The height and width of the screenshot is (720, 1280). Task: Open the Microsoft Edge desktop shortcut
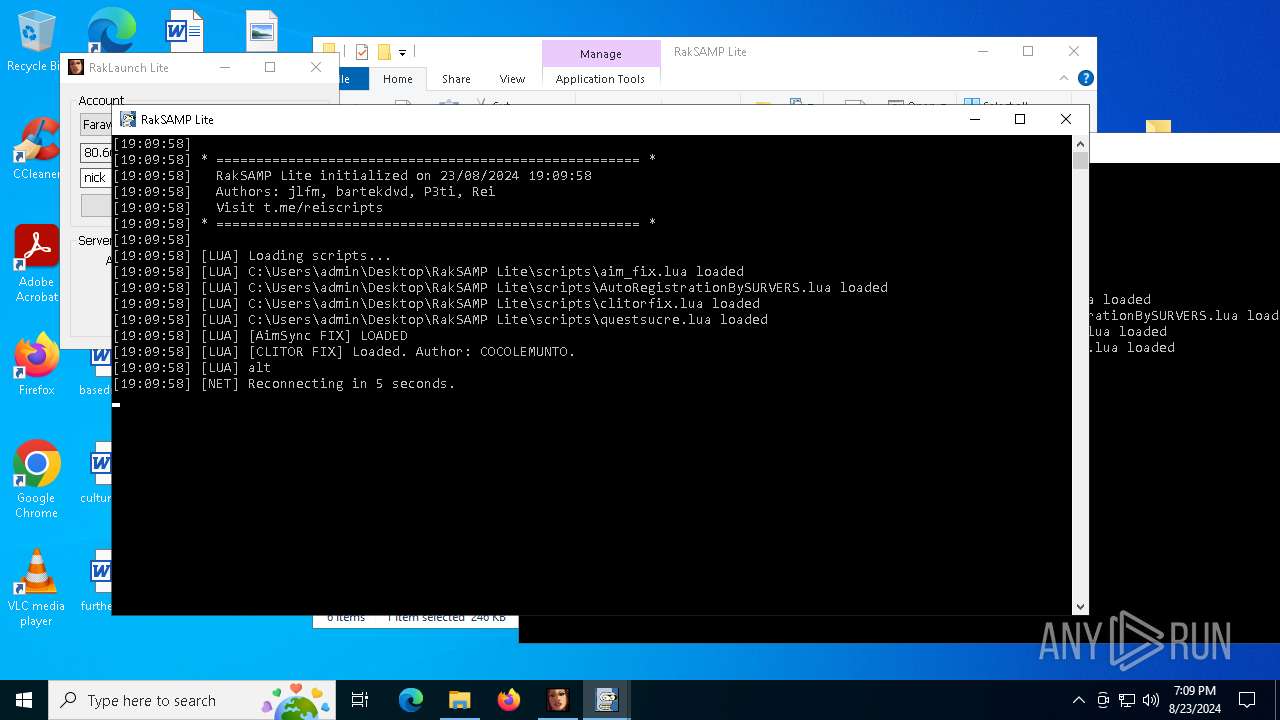[110, 32]
